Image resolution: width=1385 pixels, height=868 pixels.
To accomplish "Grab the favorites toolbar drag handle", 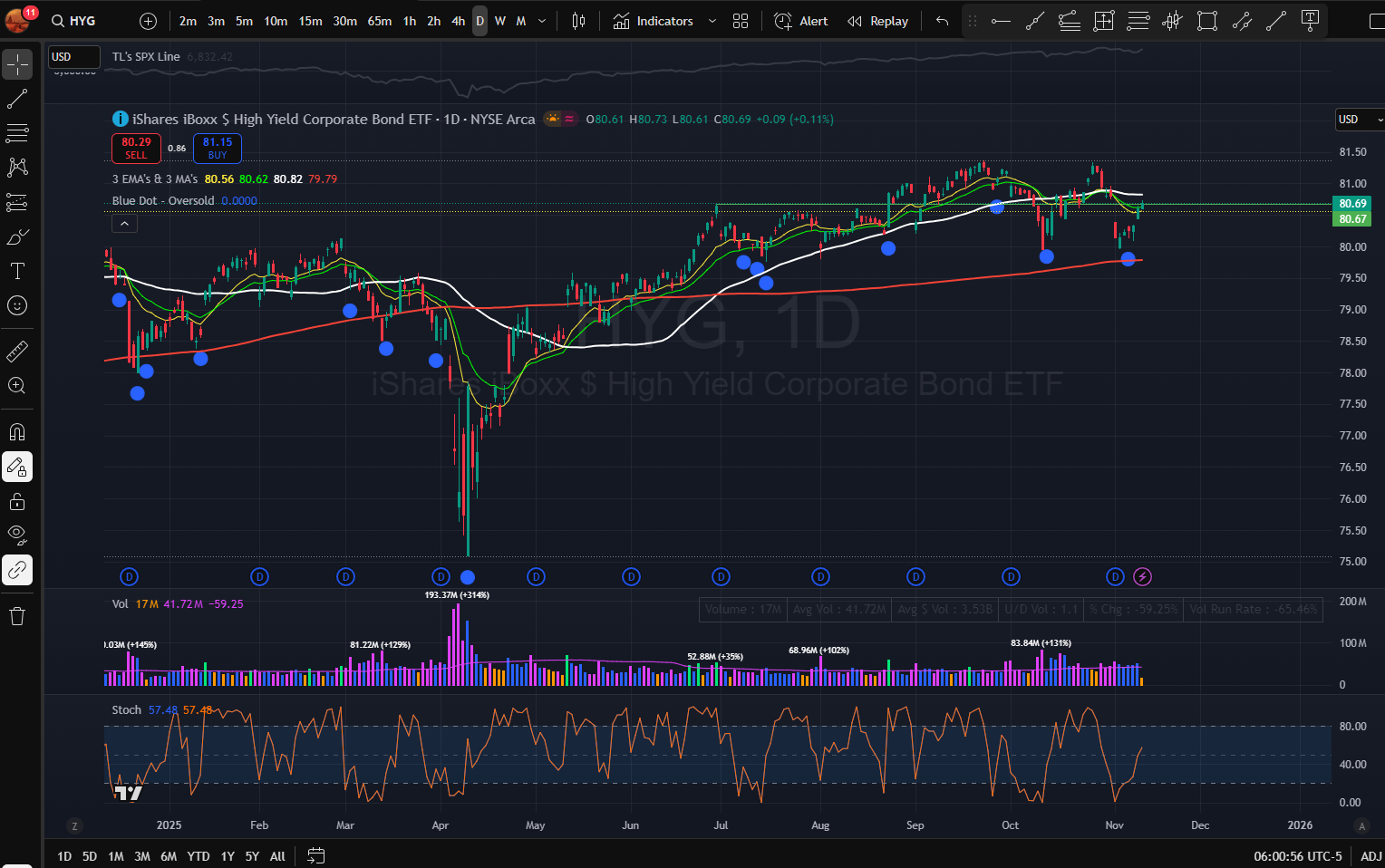I will tap(973, 21).
